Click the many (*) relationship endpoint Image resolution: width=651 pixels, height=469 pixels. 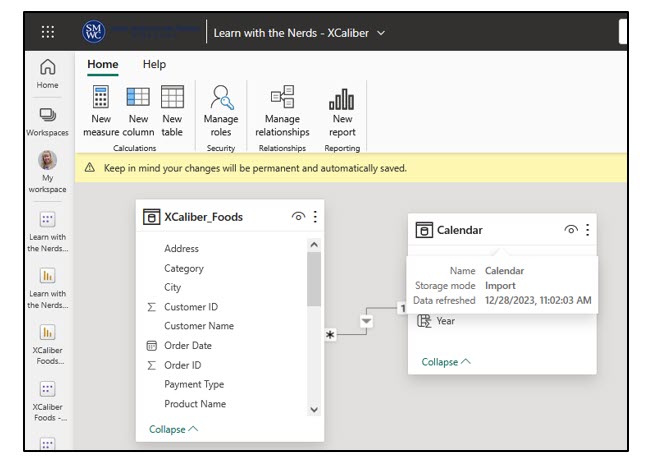click(x=330, y=335)
